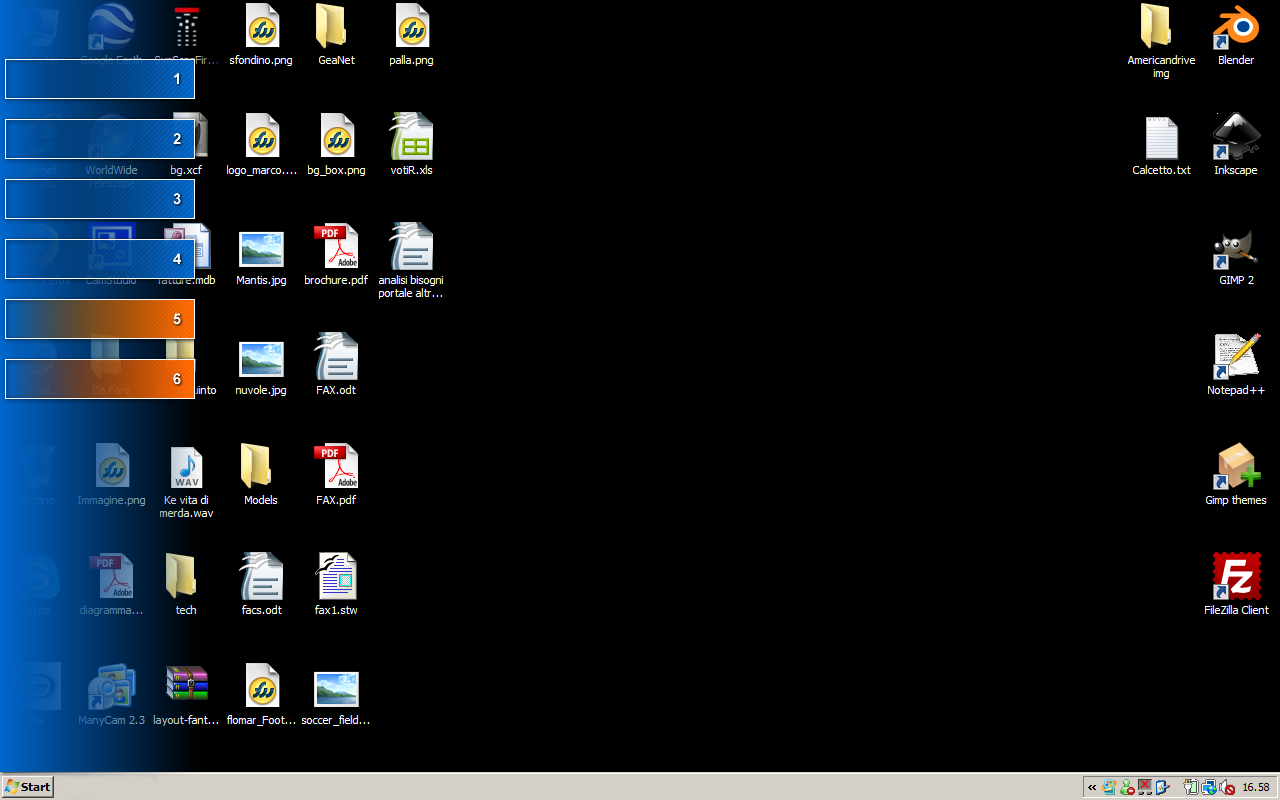The width and height of the screenshot is (1280, 800).
Task: Select the SunSpotFir icon at top
Action: click(x=186, y=35)
